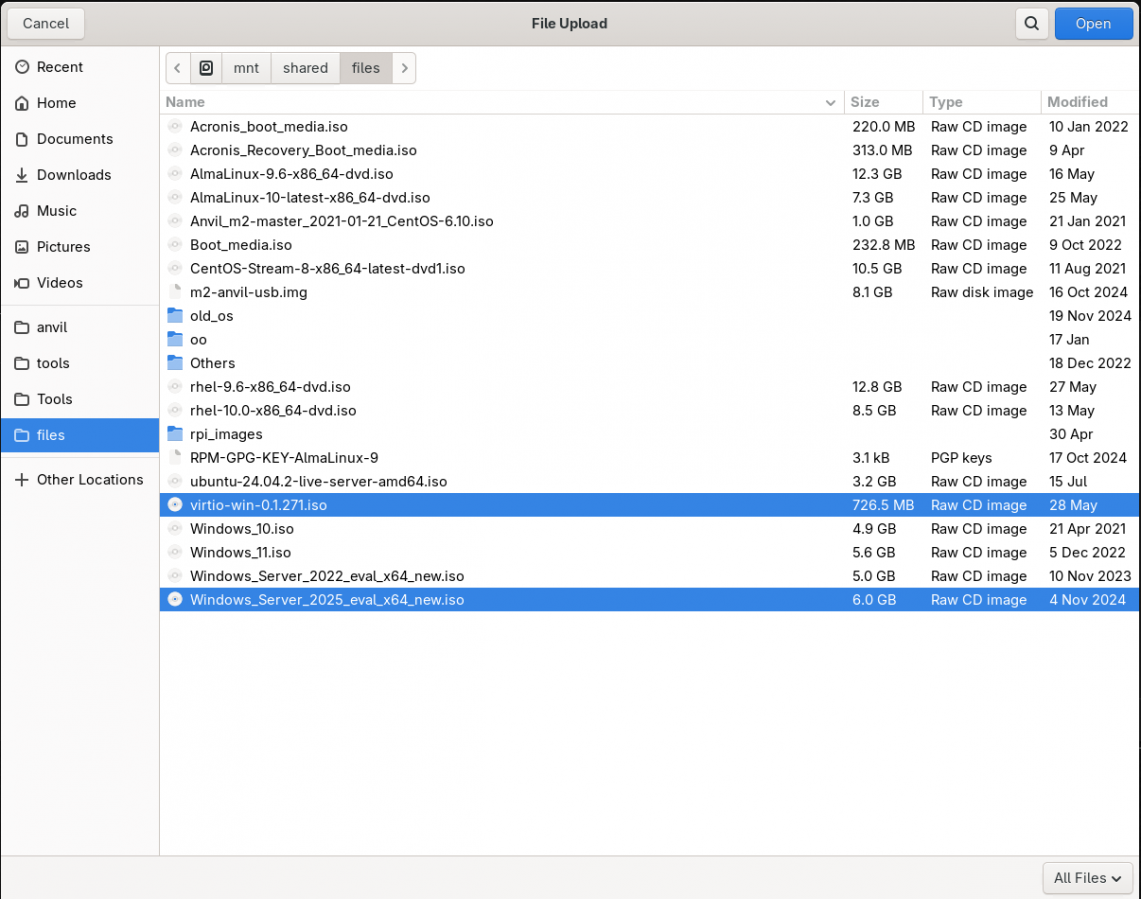Viewport: 1141px width, 899px height.
Task: Click the old_os folder icon
Action: click(x=175, y=316)
